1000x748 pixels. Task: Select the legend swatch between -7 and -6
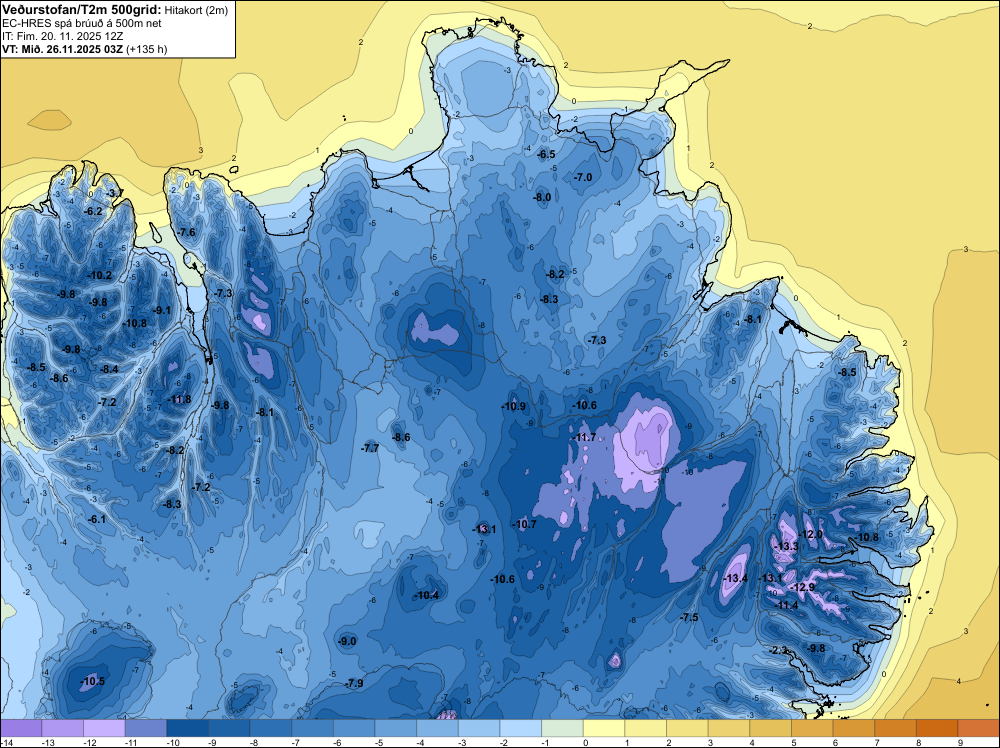tap(313, 728)
